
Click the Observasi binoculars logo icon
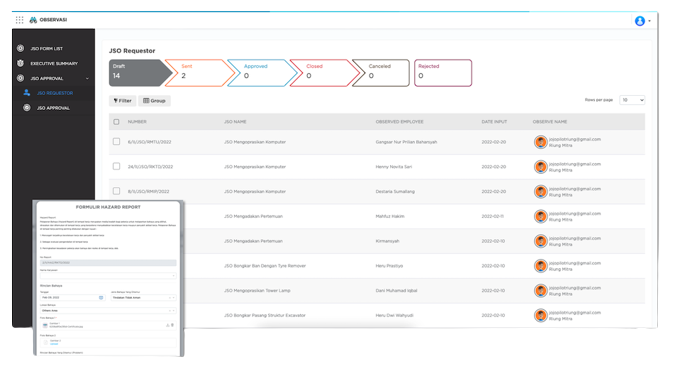tap(33, 20)
